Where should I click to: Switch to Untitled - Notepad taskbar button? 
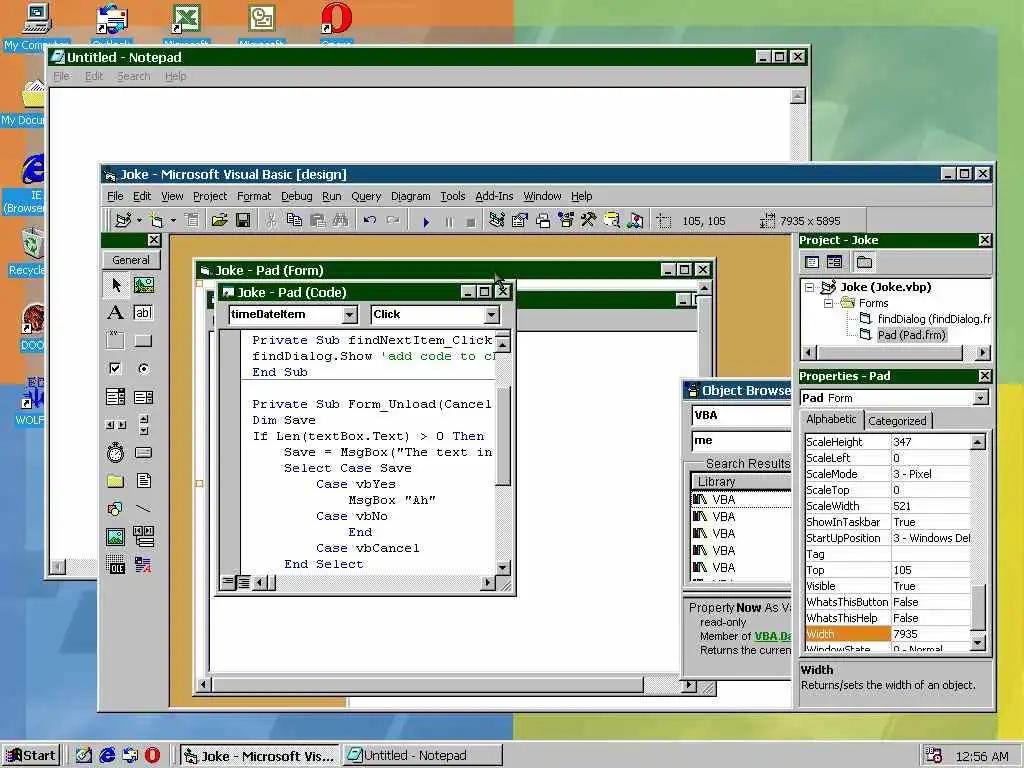423,756
